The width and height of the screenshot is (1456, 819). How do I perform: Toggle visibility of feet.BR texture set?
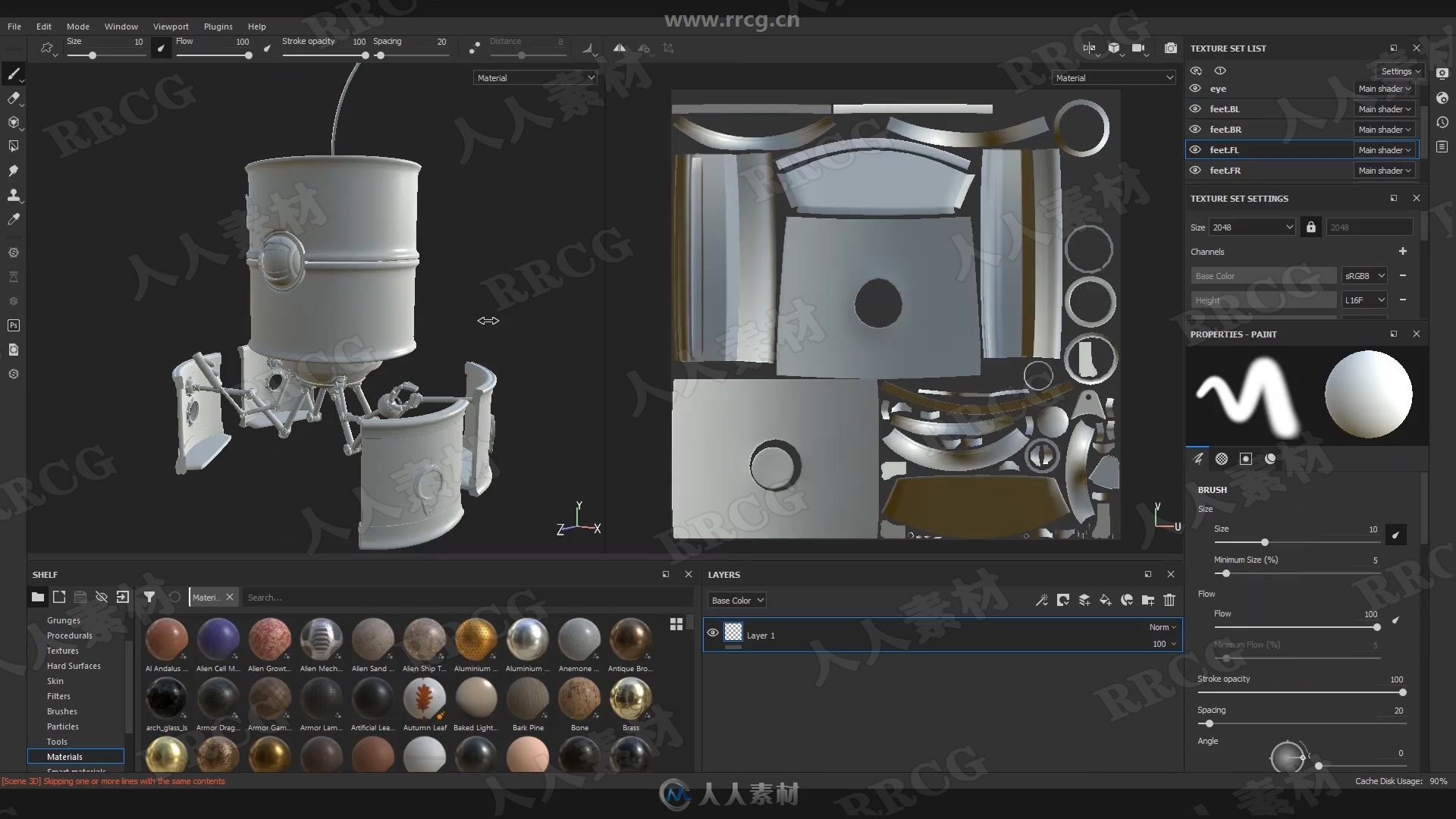point(1196,128)
